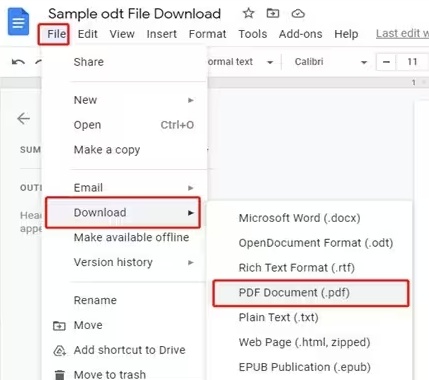Click the trash can icon in the menu
429x380 pixels.
(59, 375)
